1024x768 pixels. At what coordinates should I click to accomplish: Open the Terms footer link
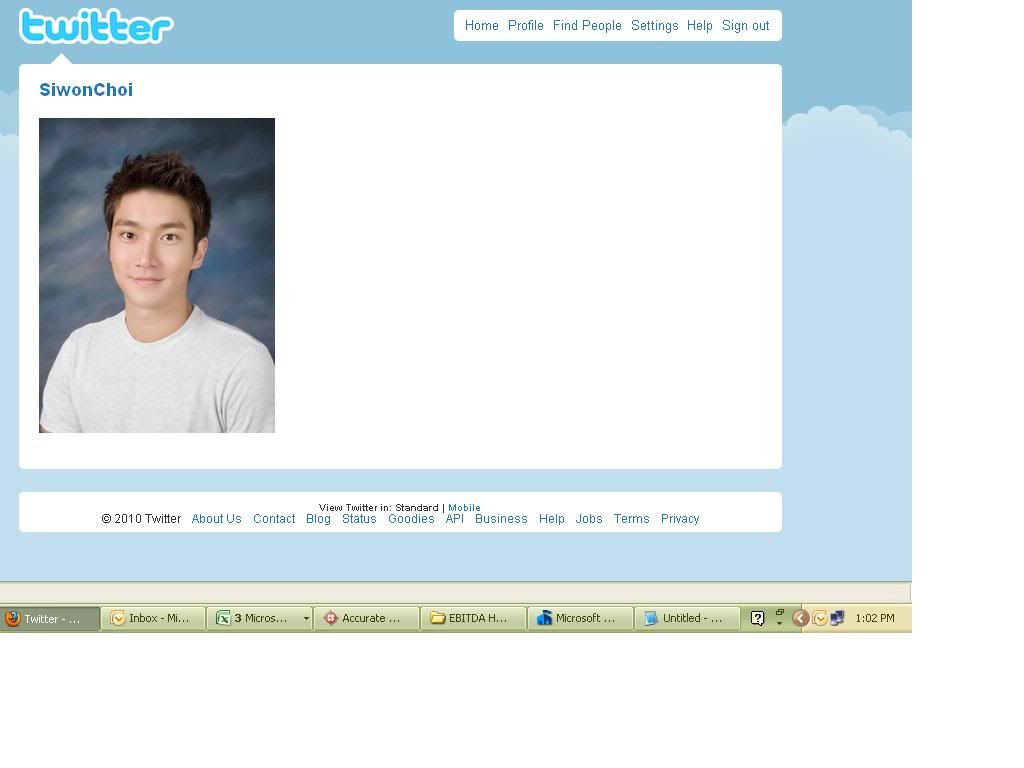[x=632, y=519]
